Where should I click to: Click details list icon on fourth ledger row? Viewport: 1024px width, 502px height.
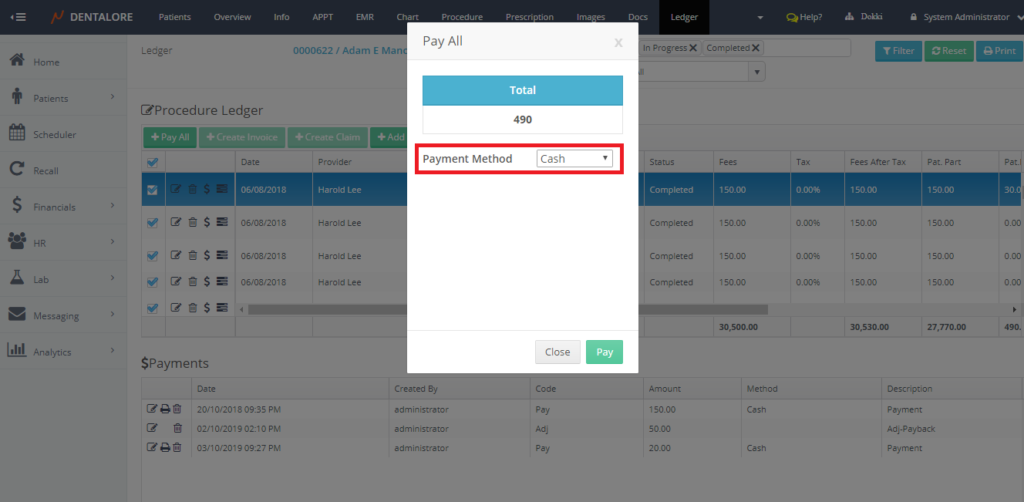[x=221, y=282]
